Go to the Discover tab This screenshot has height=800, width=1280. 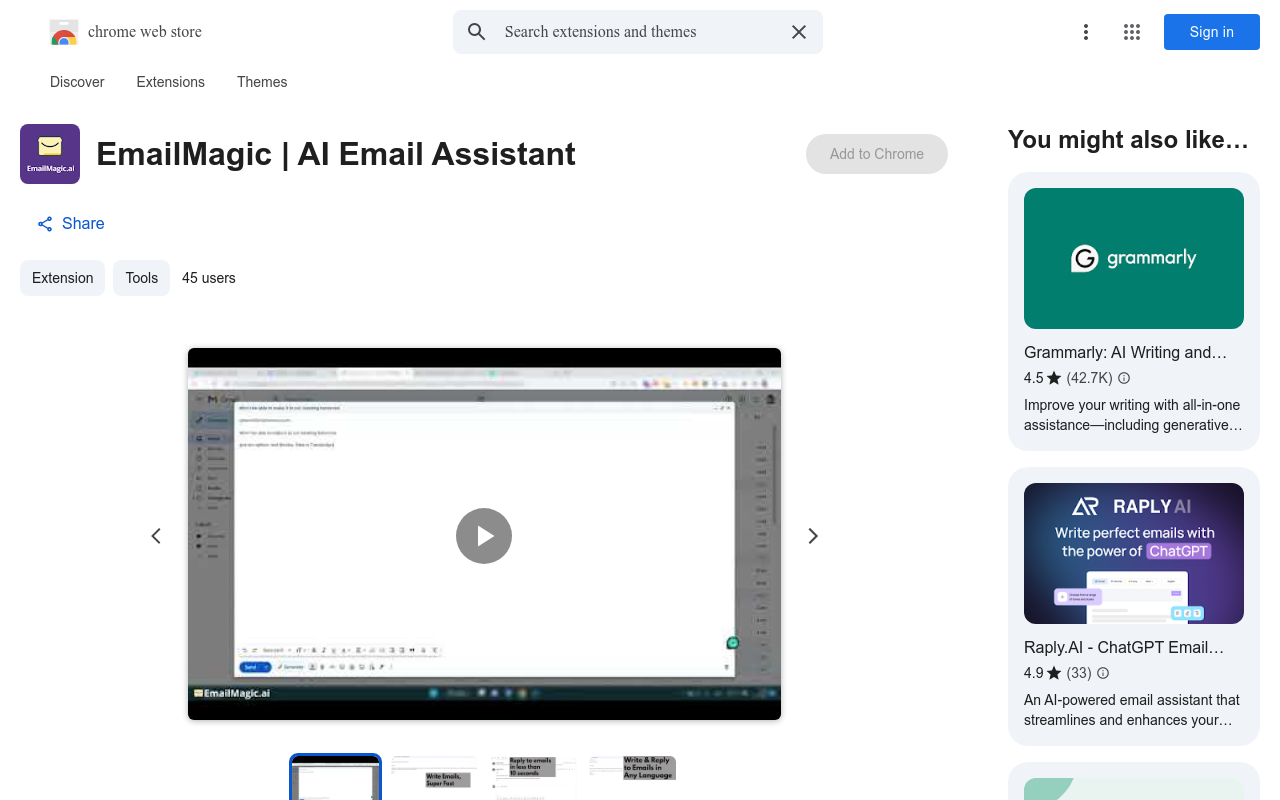tap(77, 82)
